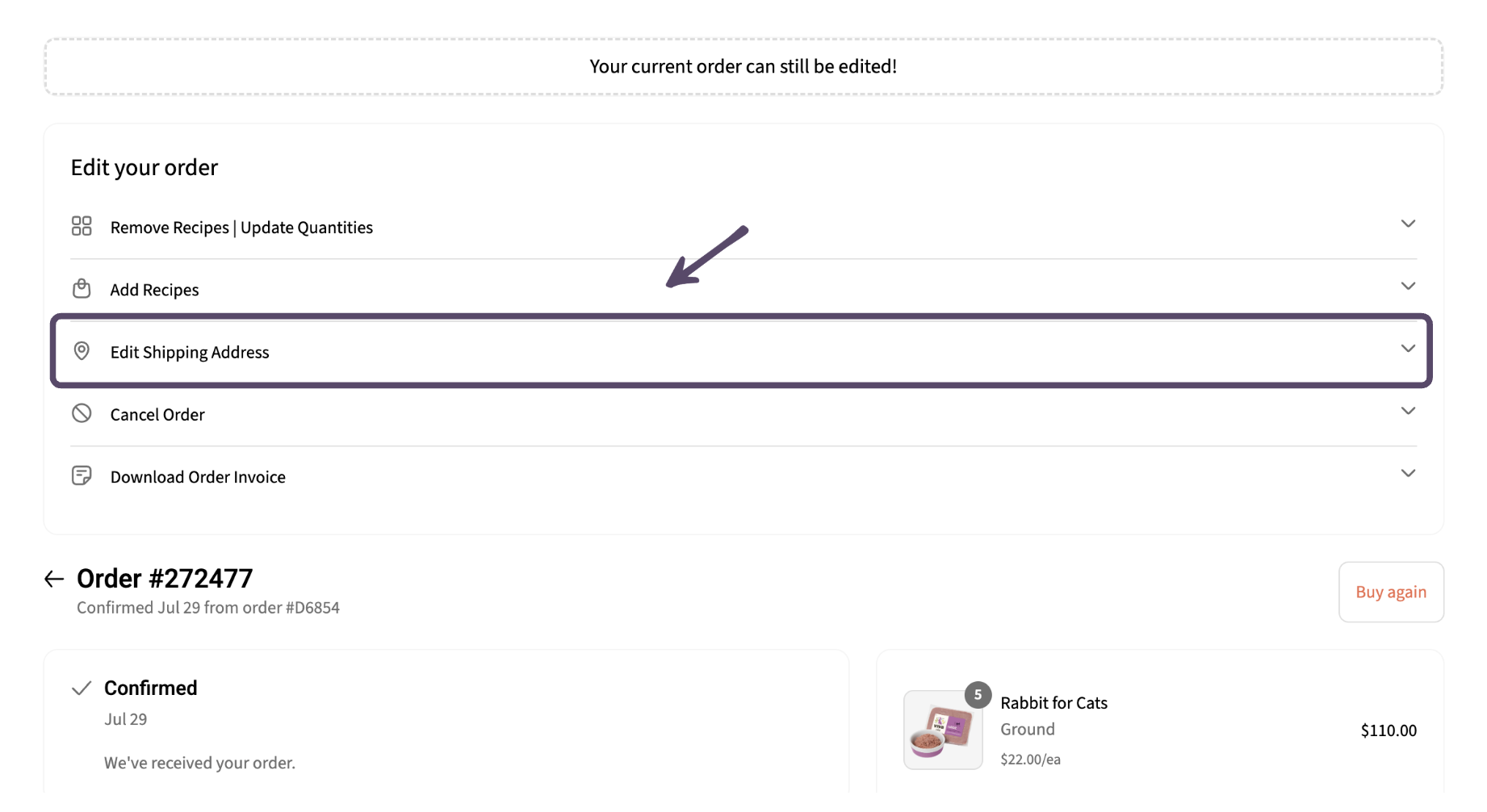Open Remove Recipes | Update Quantities section

(x=743, y=227)
